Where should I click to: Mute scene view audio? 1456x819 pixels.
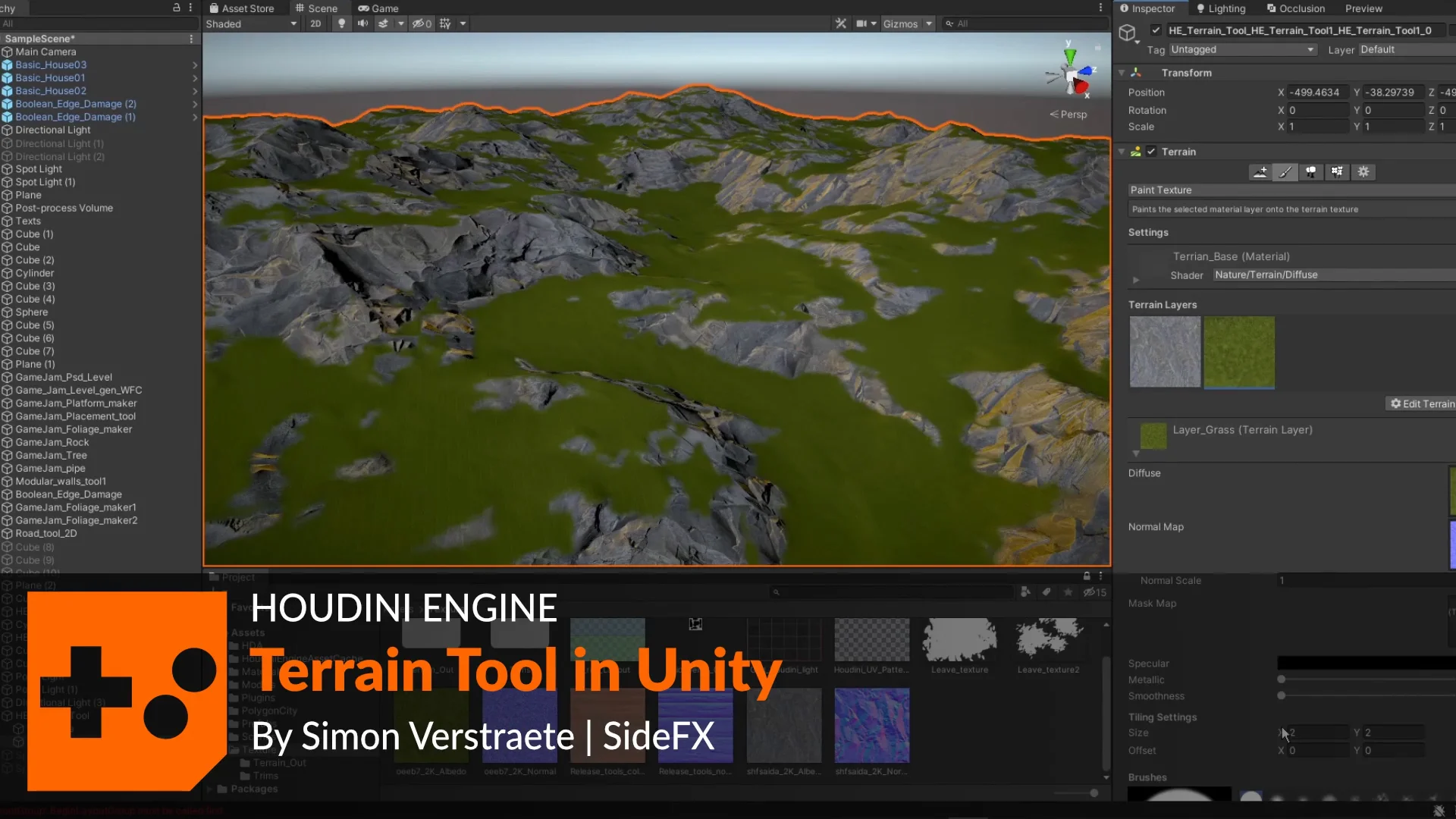click(x=362, y=24)
